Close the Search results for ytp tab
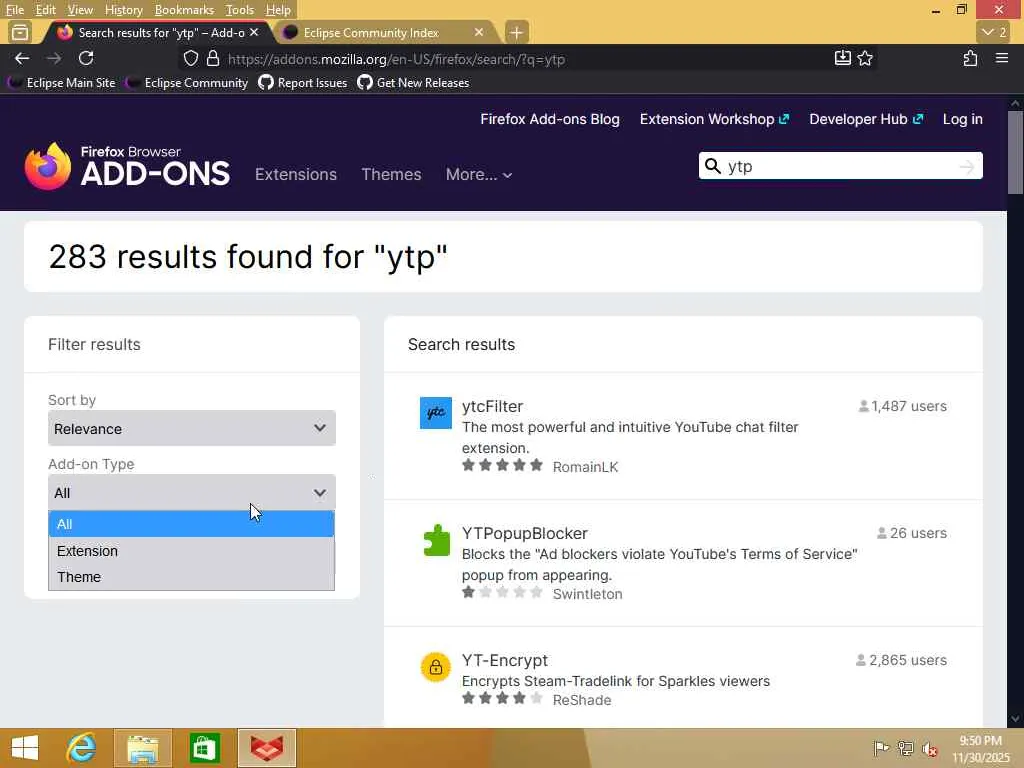This screenshot has width=1024, height=768. click(x=254, y=32)
